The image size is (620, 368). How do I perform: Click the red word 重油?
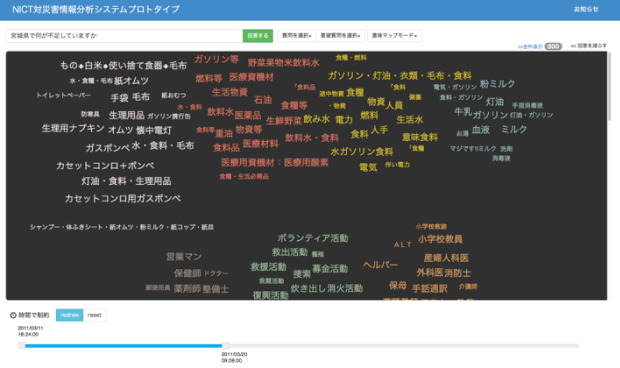[224, 134]
